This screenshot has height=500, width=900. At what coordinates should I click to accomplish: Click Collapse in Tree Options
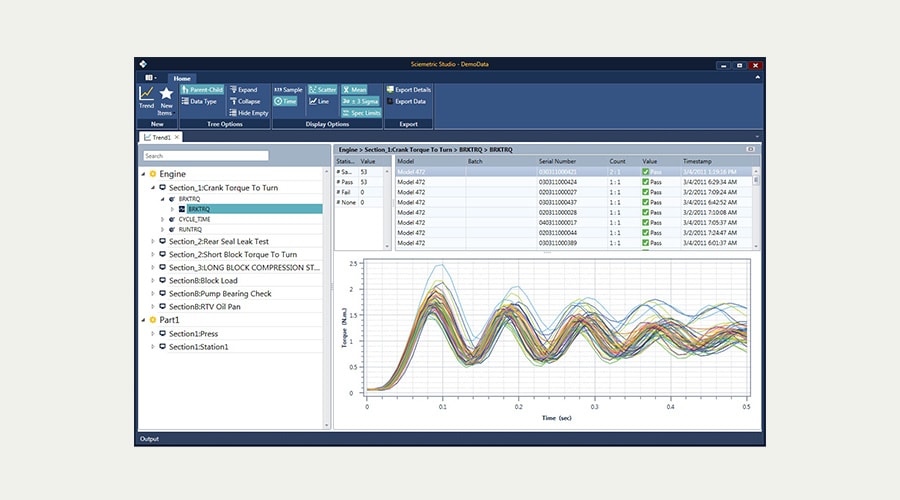coord(245,101)
